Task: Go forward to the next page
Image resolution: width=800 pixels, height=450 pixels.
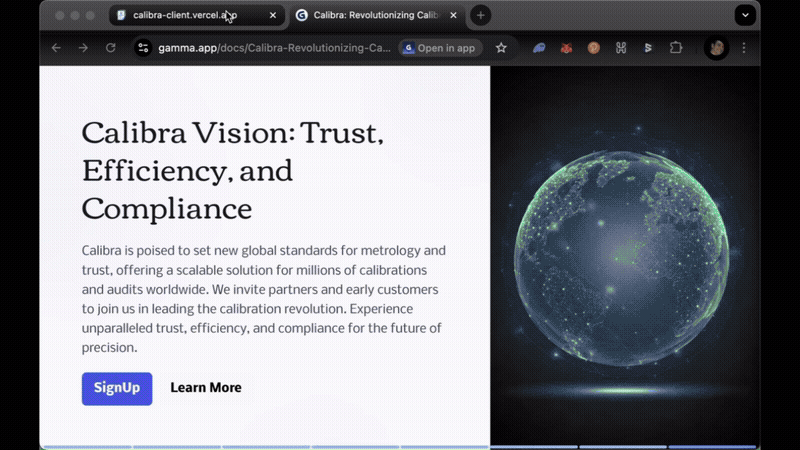Action: tap(83, 48)
